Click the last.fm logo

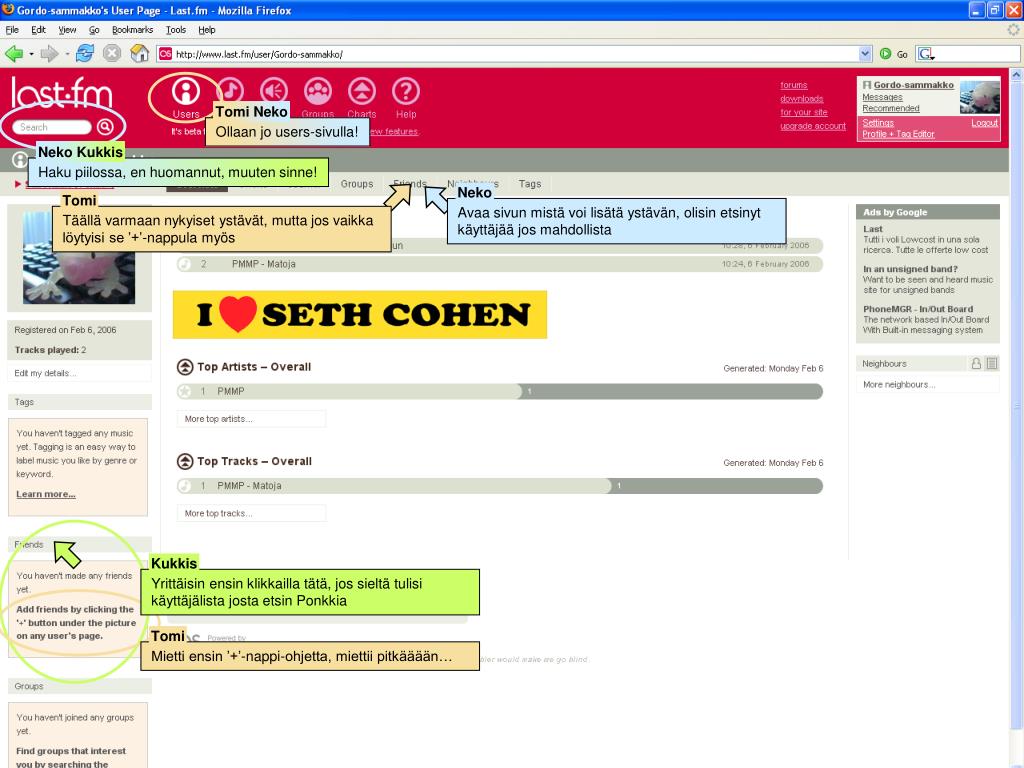click(62, 93)
